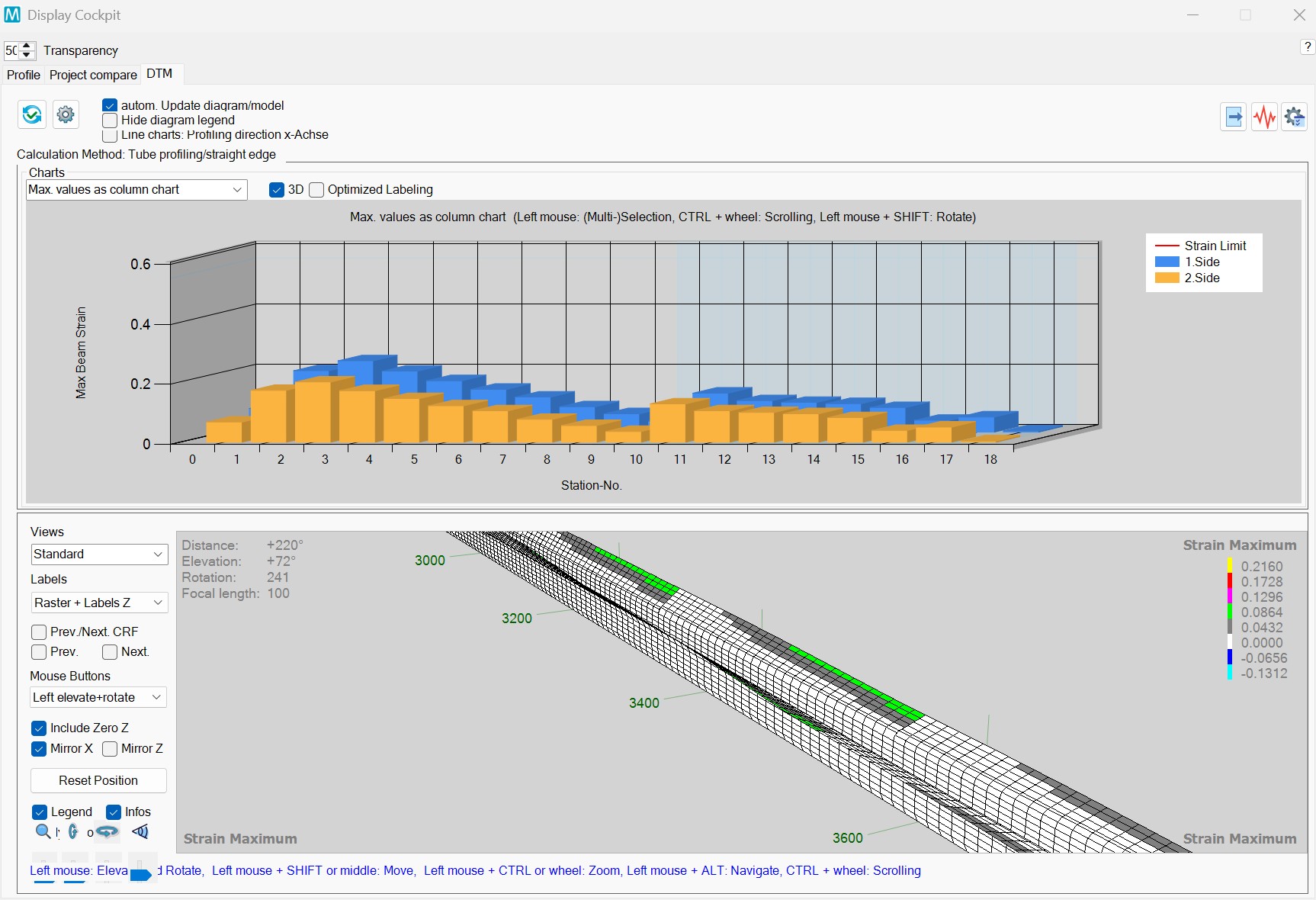Click the orbit rotate view icon
The width and height of the screenshot is (1316, 900).
107,832
